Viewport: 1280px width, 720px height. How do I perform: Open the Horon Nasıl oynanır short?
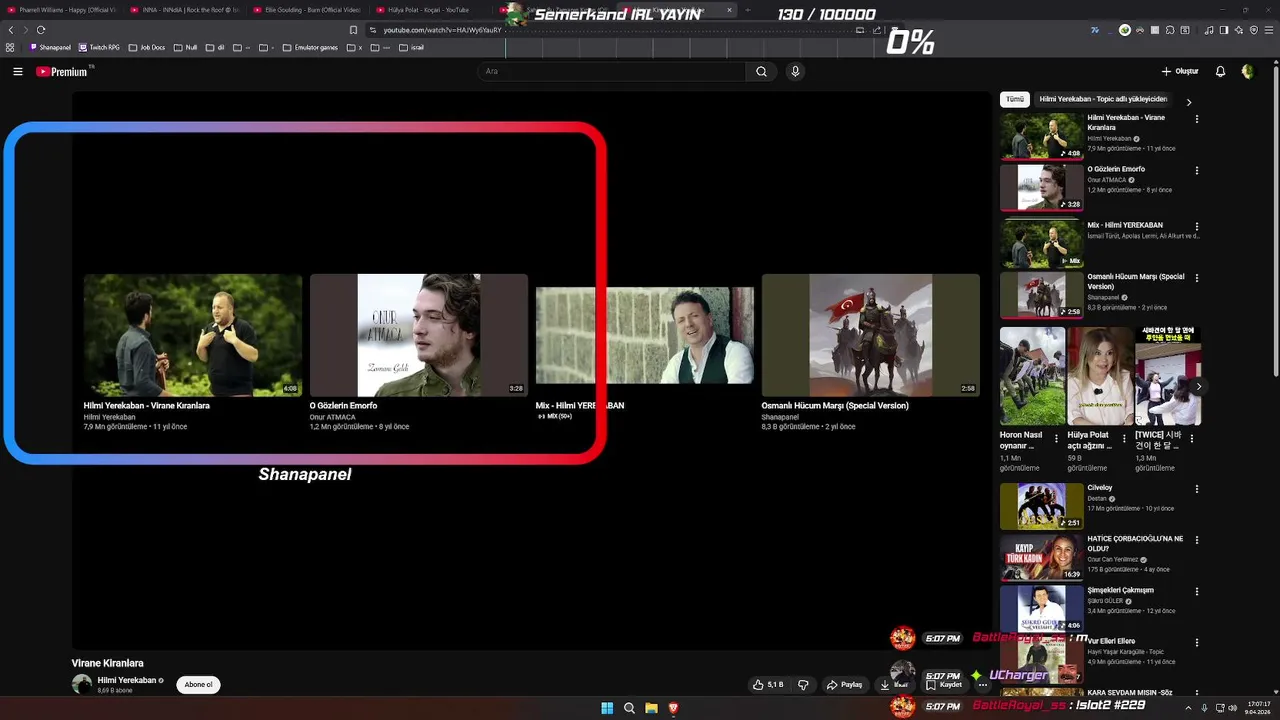point(1032,376)
